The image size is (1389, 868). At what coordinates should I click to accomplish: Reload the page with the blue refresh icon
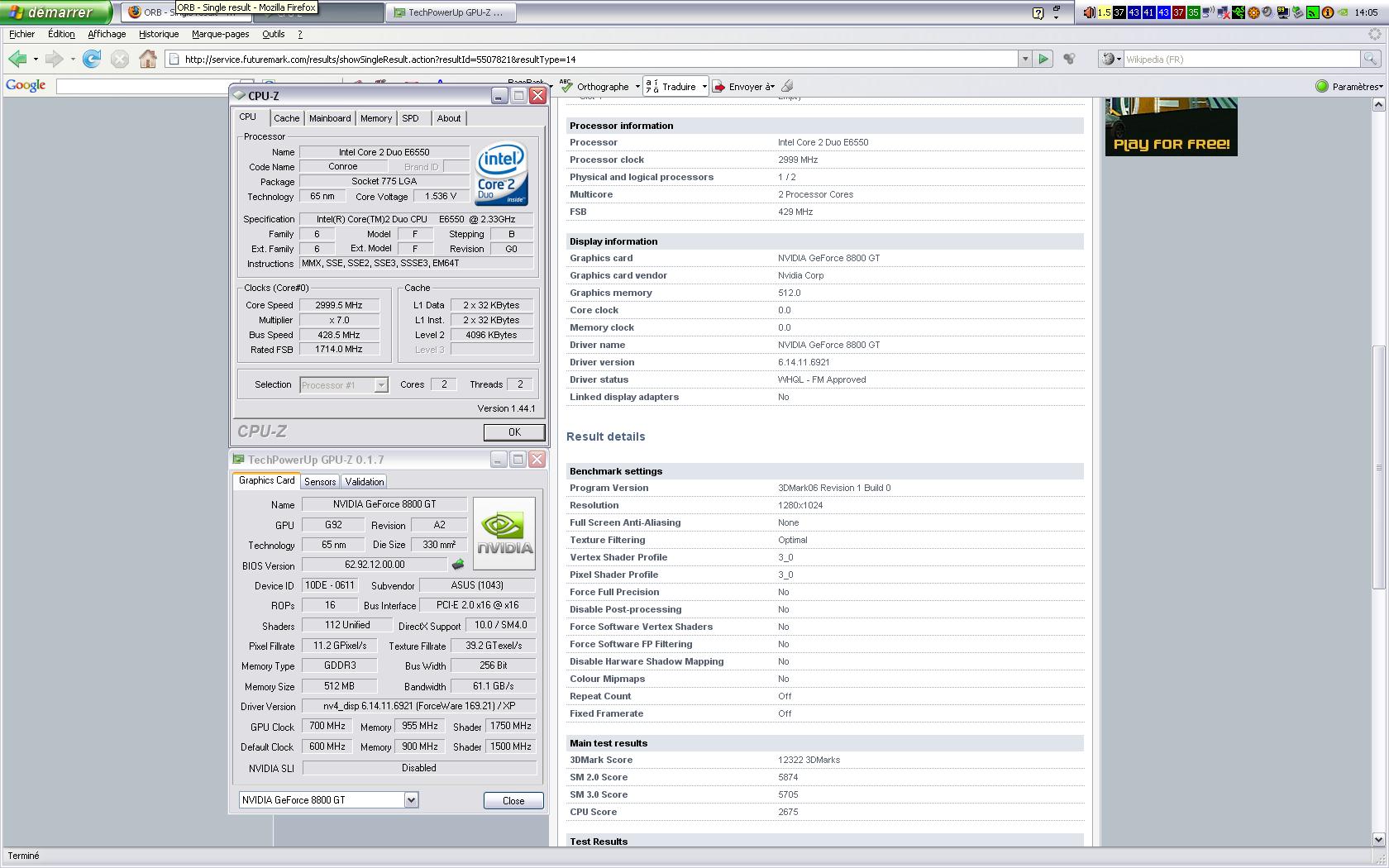click(92, 59)
